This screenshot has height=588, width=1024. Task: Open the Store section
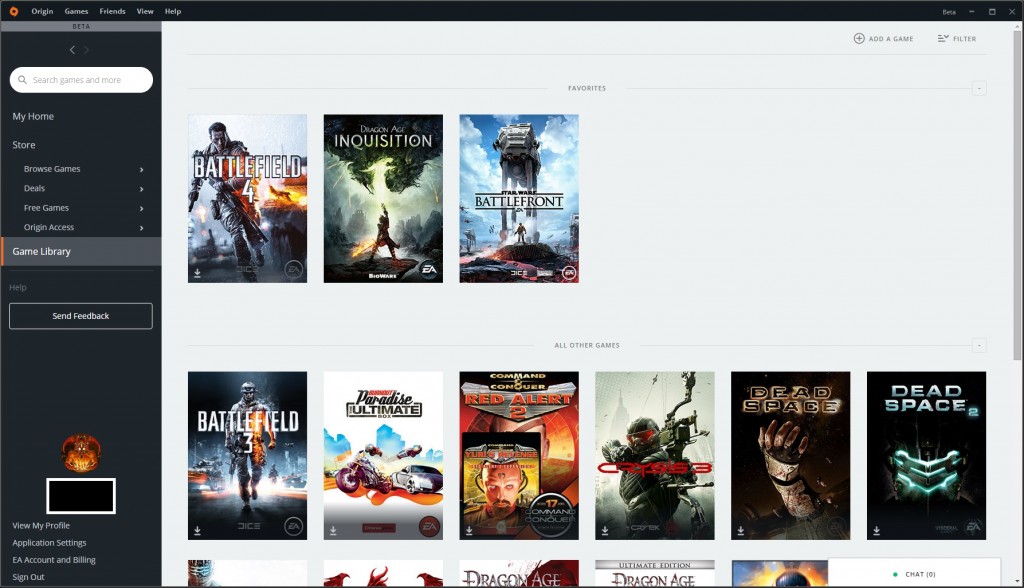click(24, 145)
